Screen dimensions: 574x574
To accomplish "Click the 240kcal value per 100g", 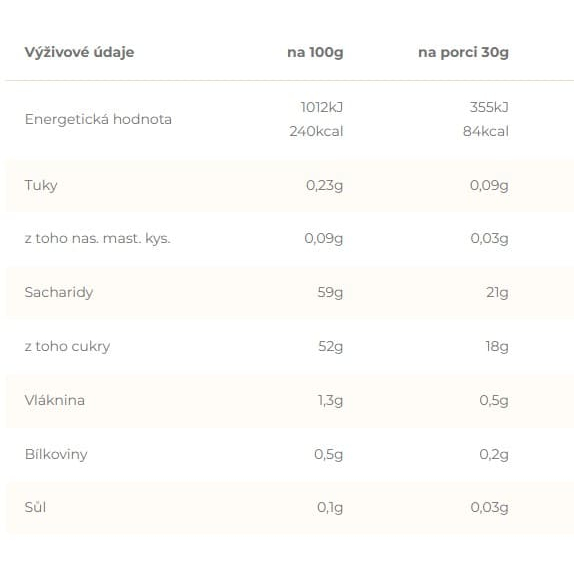I will coord(316,131).
